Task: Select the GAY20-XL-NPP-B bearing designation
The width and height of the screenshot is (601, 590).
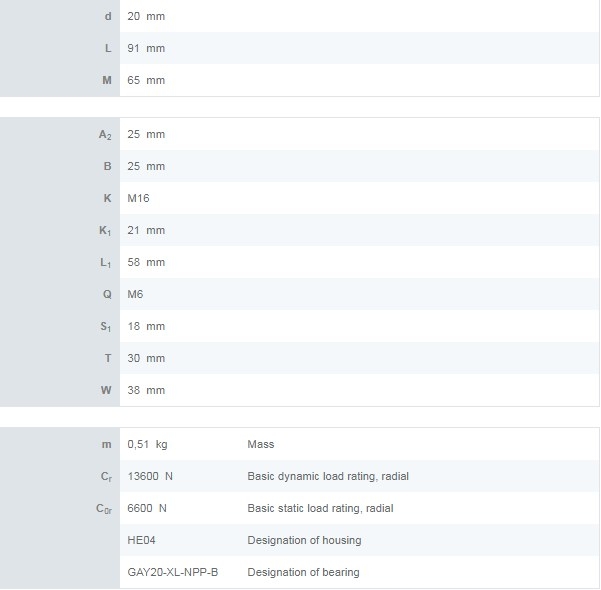Action: pyautogui.click(x=173, y=572)
